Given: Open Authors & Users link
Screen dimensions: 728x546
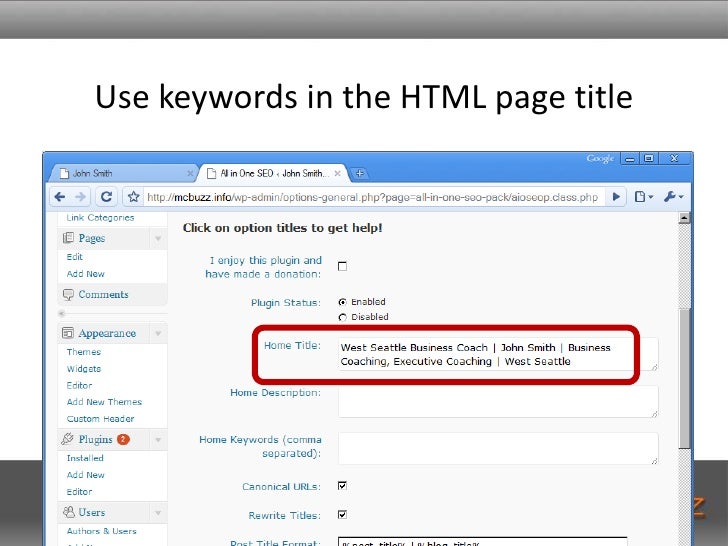Looking at the screenshot, I should coord(101,531).
